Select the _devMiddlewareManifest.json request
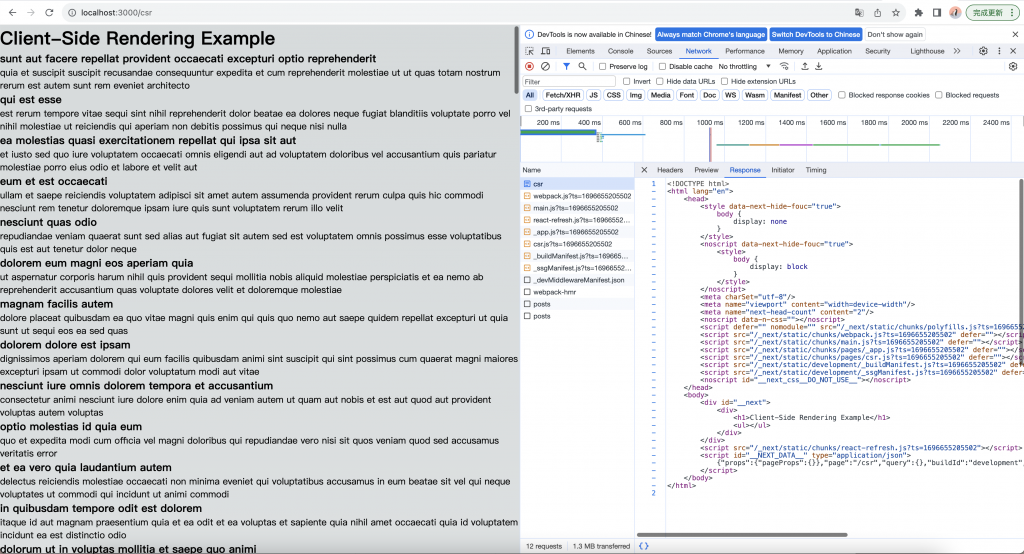The width and height of the screenshot is (1024, 554). 577,280
